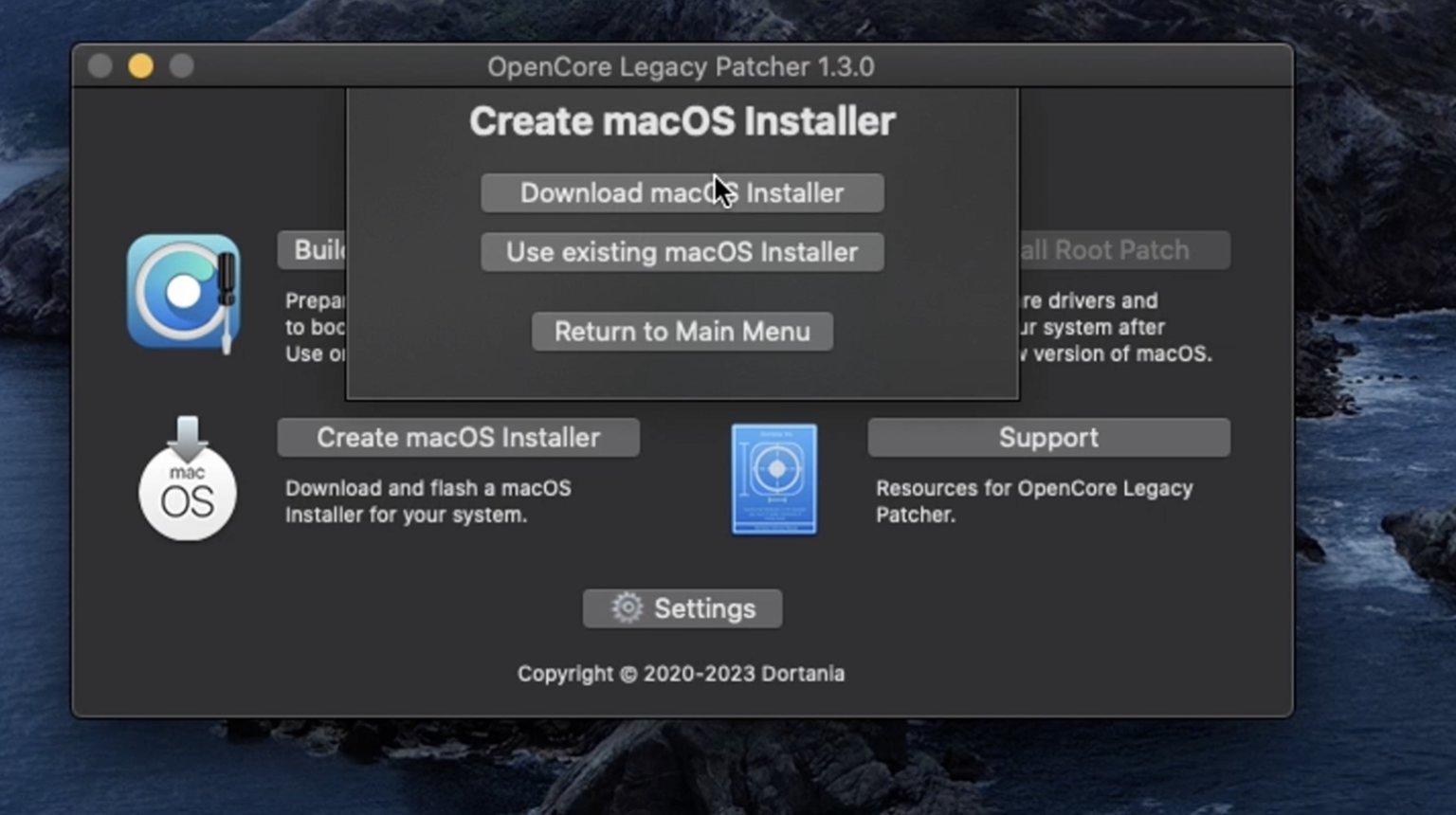Open the Support resources button
Image resolution: width=1456 pixels, height=815 pixels.
[1049, 438]
